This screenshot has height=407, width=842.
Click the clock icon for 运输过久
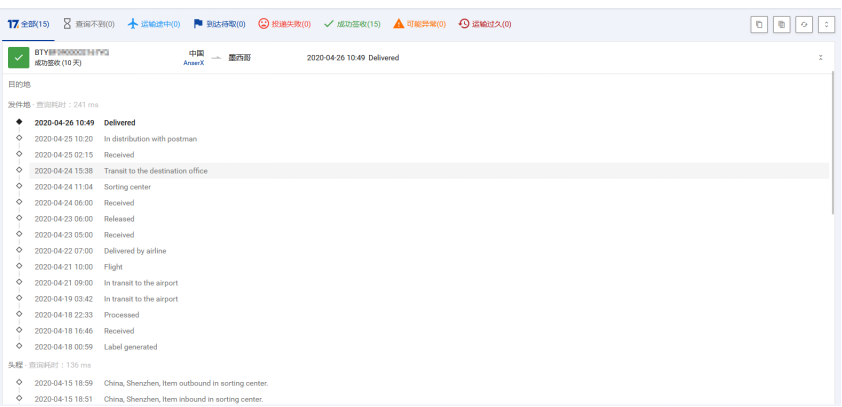click(x=464, y=23)
